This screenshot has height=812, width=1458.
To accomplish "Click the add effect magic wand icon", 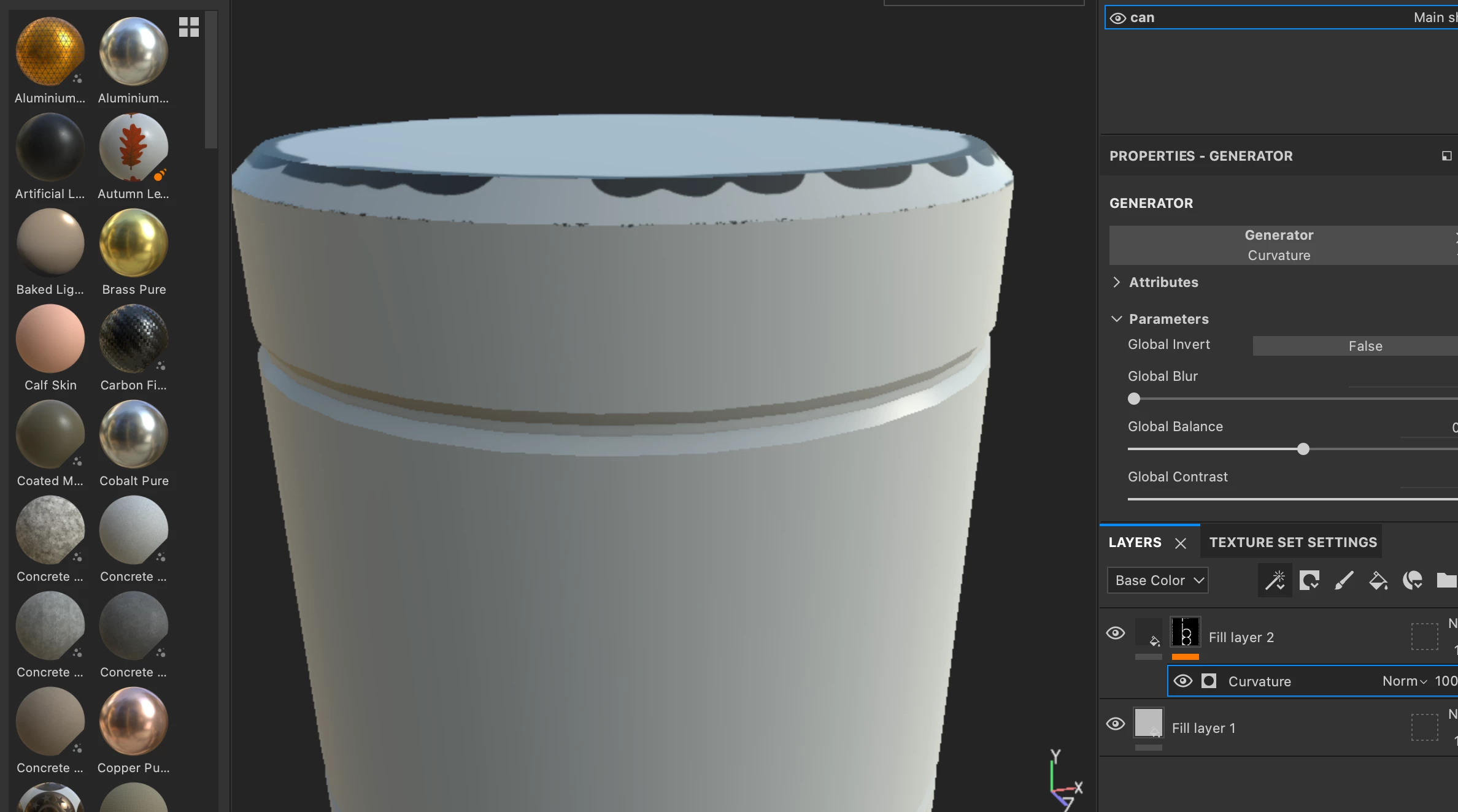I will 1275,580.
